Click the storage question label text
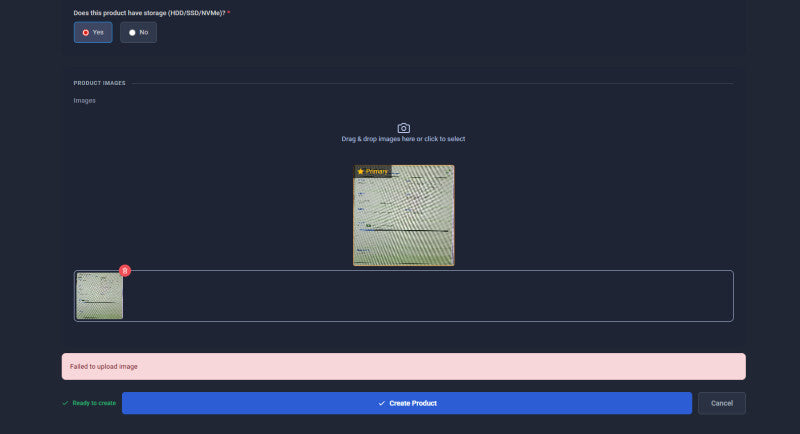This screenshot has width=800, height=434. (149, 13)
